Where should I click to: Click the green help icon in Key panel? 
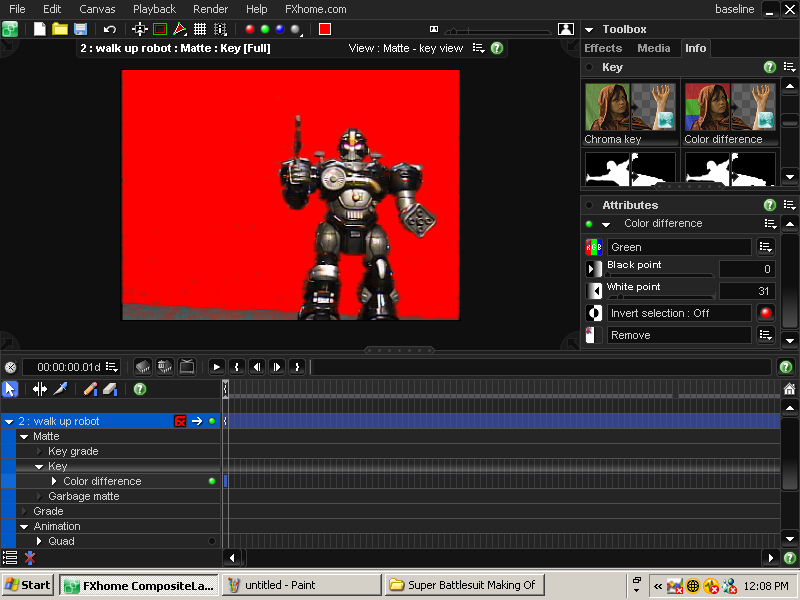coord(769,67)
